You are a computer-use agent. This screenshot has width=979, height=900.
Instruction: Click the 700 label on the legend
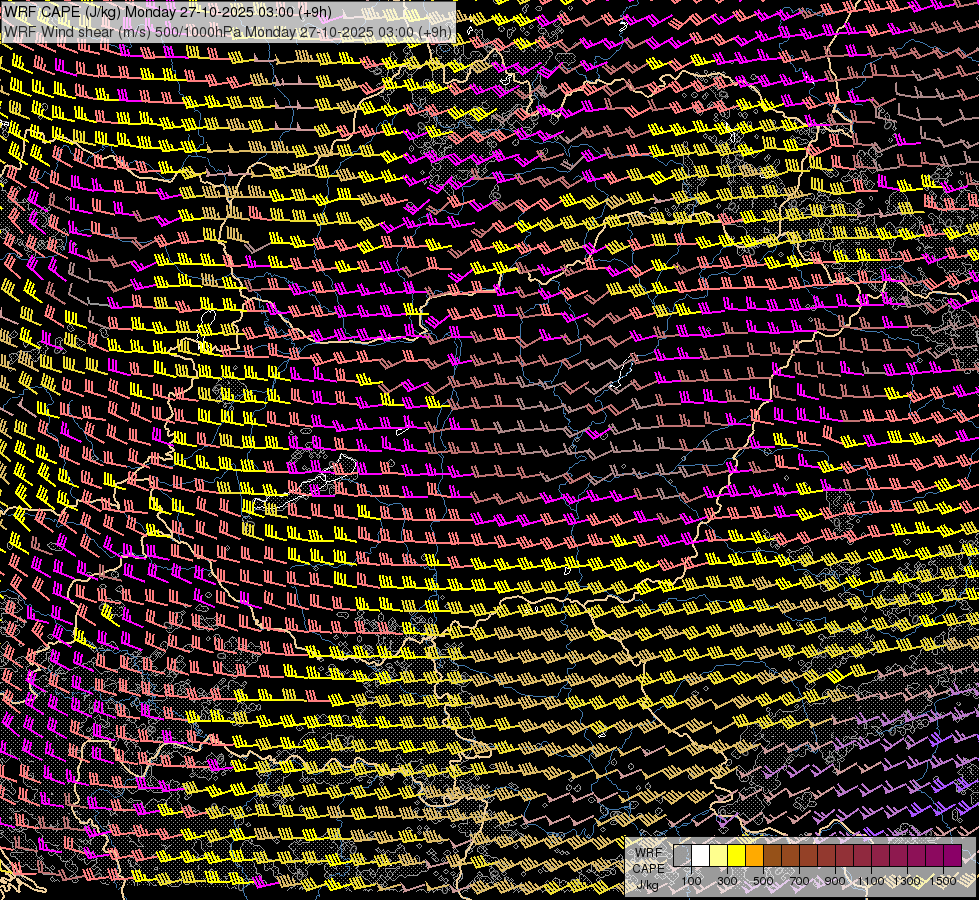tap(799, 881)
